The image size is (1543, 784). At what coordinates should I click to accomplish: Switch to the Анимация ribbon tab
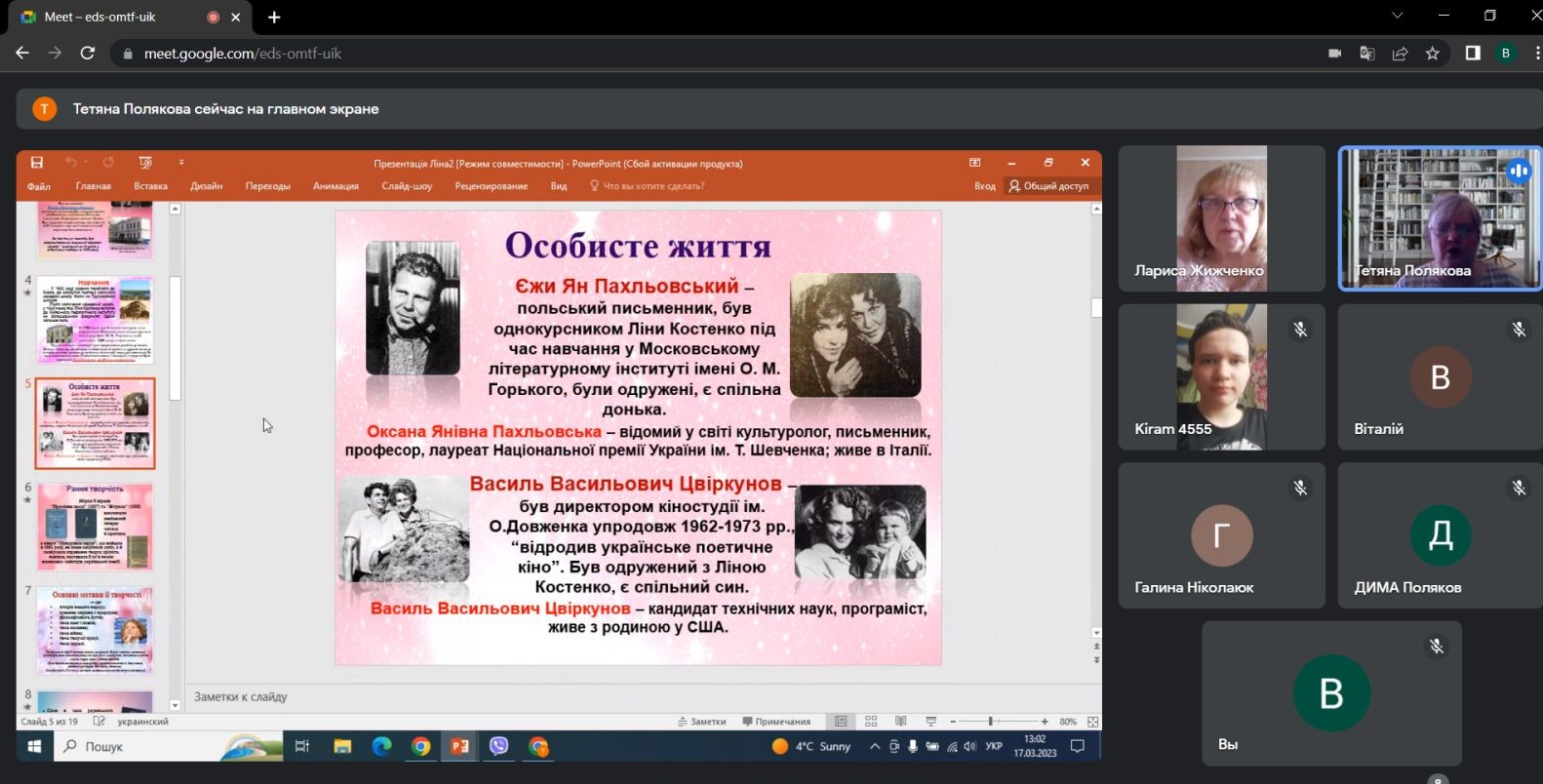click(x=336, y=186)
